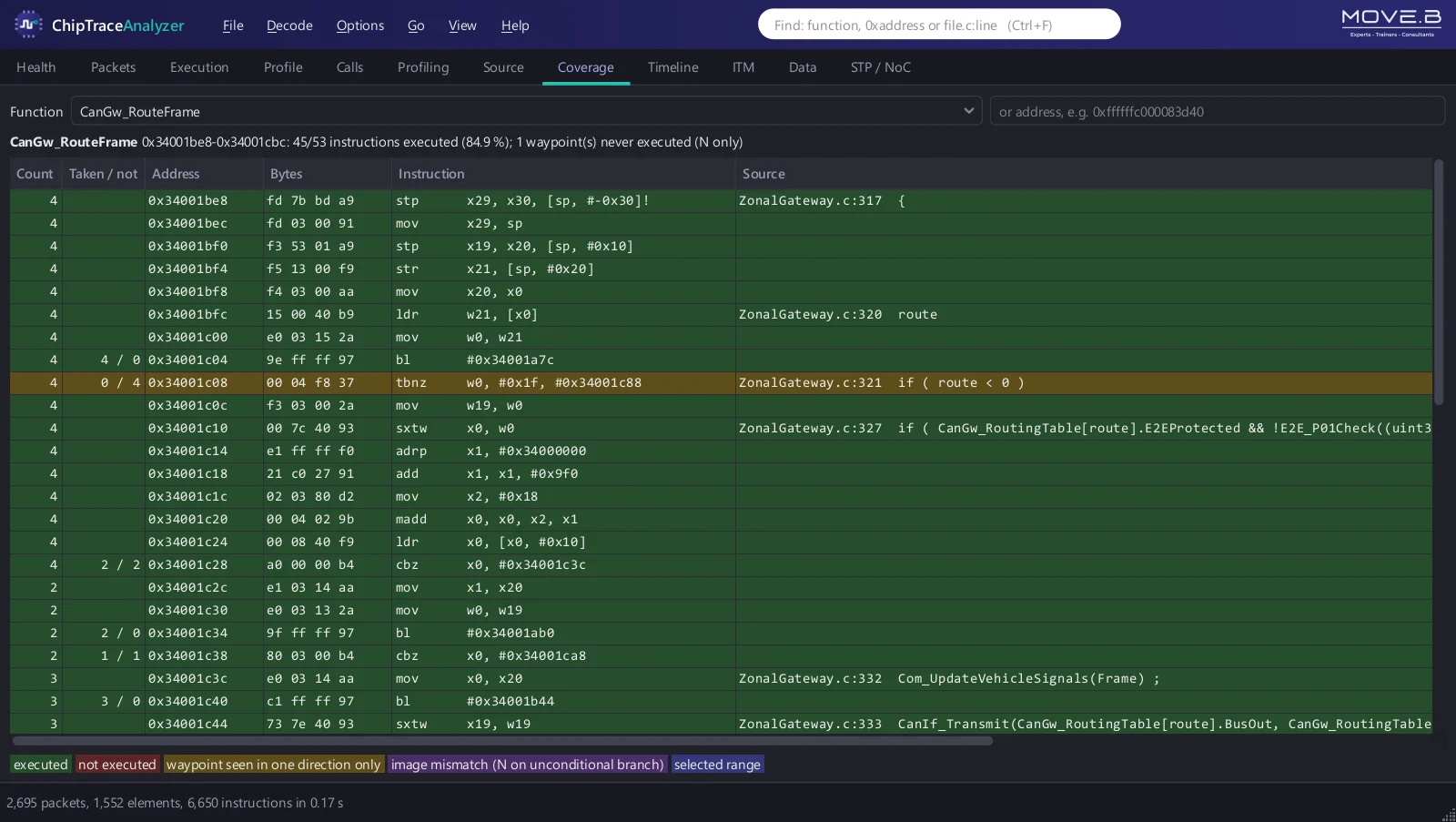Switch to the Timeline tab
The height and width of the screenshot is (822, 1456).
pyautogui.click(x=673, y=67)
